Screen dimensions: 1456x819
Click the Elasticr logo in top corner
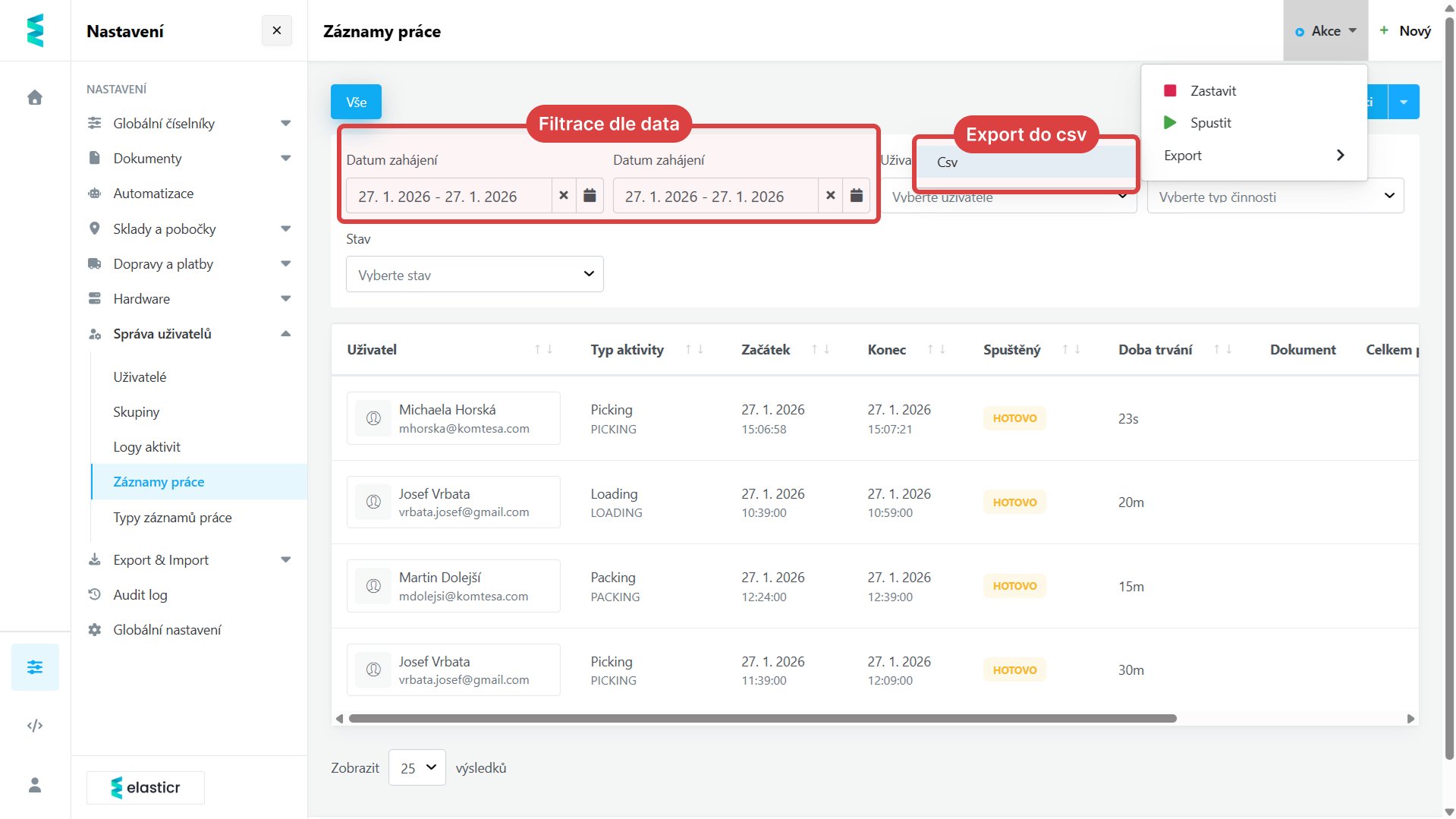(35, 31)
